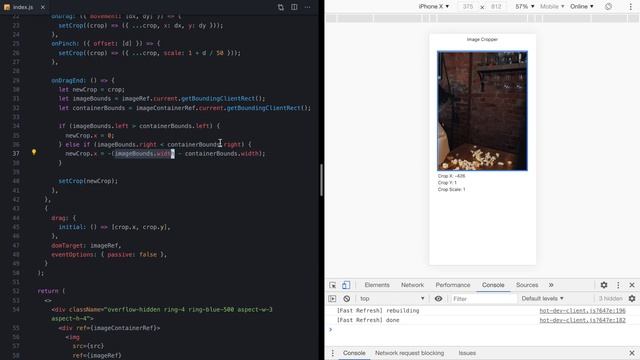Close the index.js editor tab
Viewport: 640px width, 360px height.
(42, 7)
